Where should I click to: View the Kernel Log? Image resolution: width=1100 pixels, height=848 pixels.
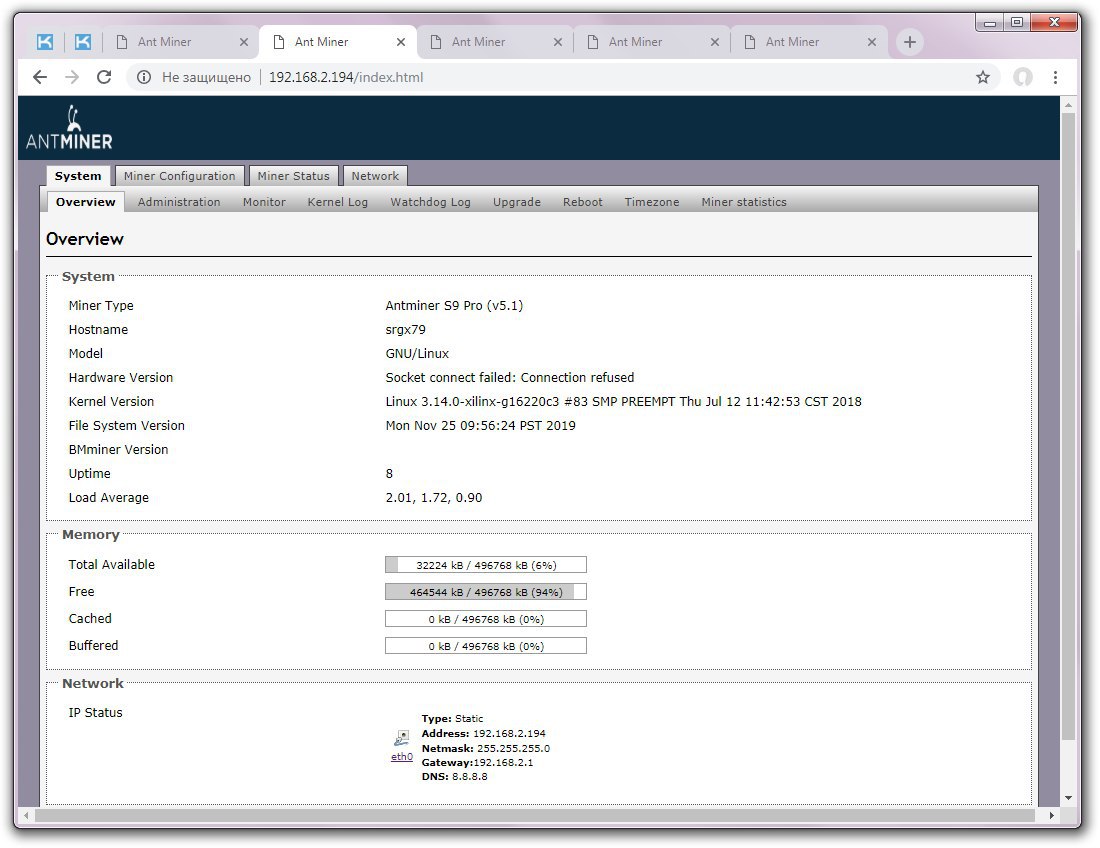pos(337,202)
